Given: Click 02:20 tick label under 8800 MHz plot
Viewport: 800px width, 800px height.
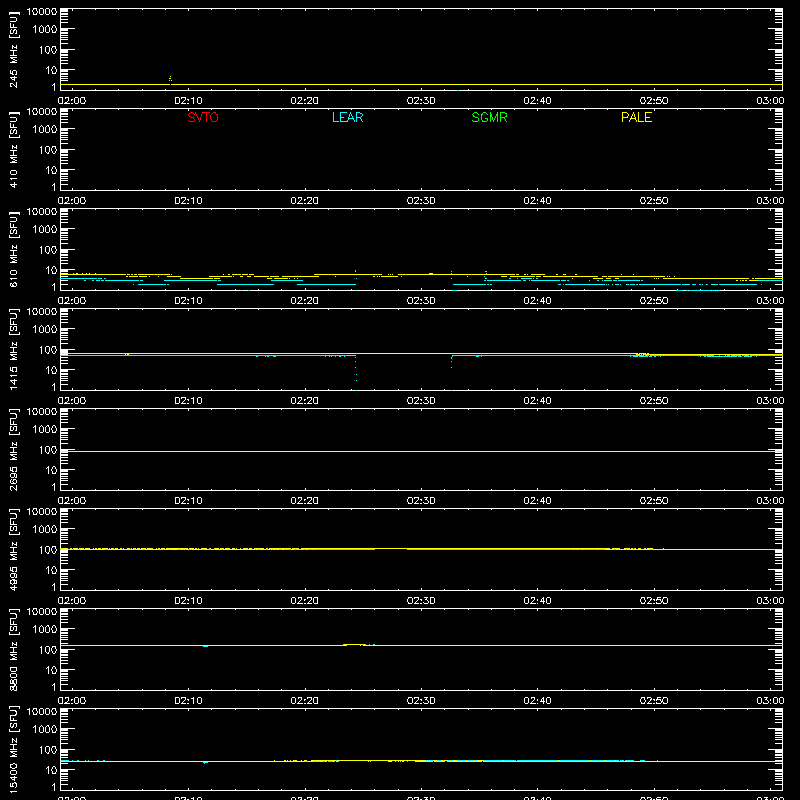Looking at the screenshot, I should [305, 701].
